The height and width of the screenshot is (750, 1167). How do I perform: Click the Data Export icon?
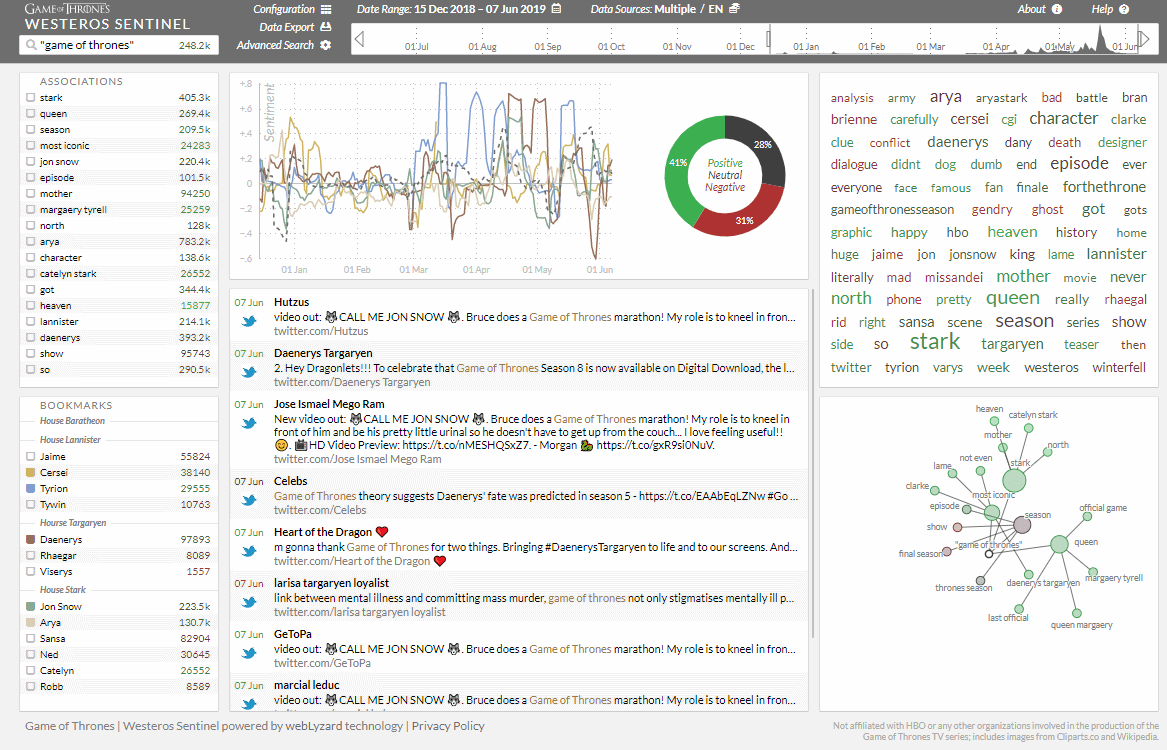click(325, 27)
